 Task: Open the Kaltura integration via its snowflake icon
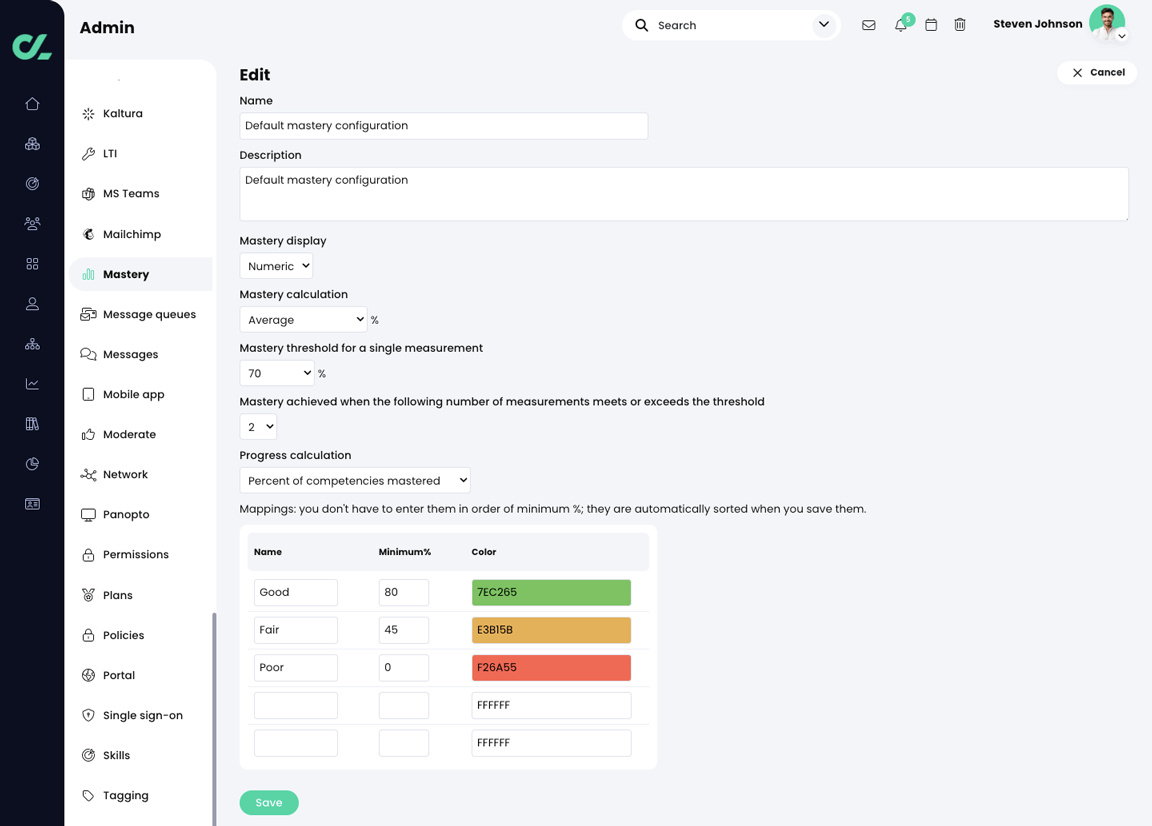coord(88,113)
